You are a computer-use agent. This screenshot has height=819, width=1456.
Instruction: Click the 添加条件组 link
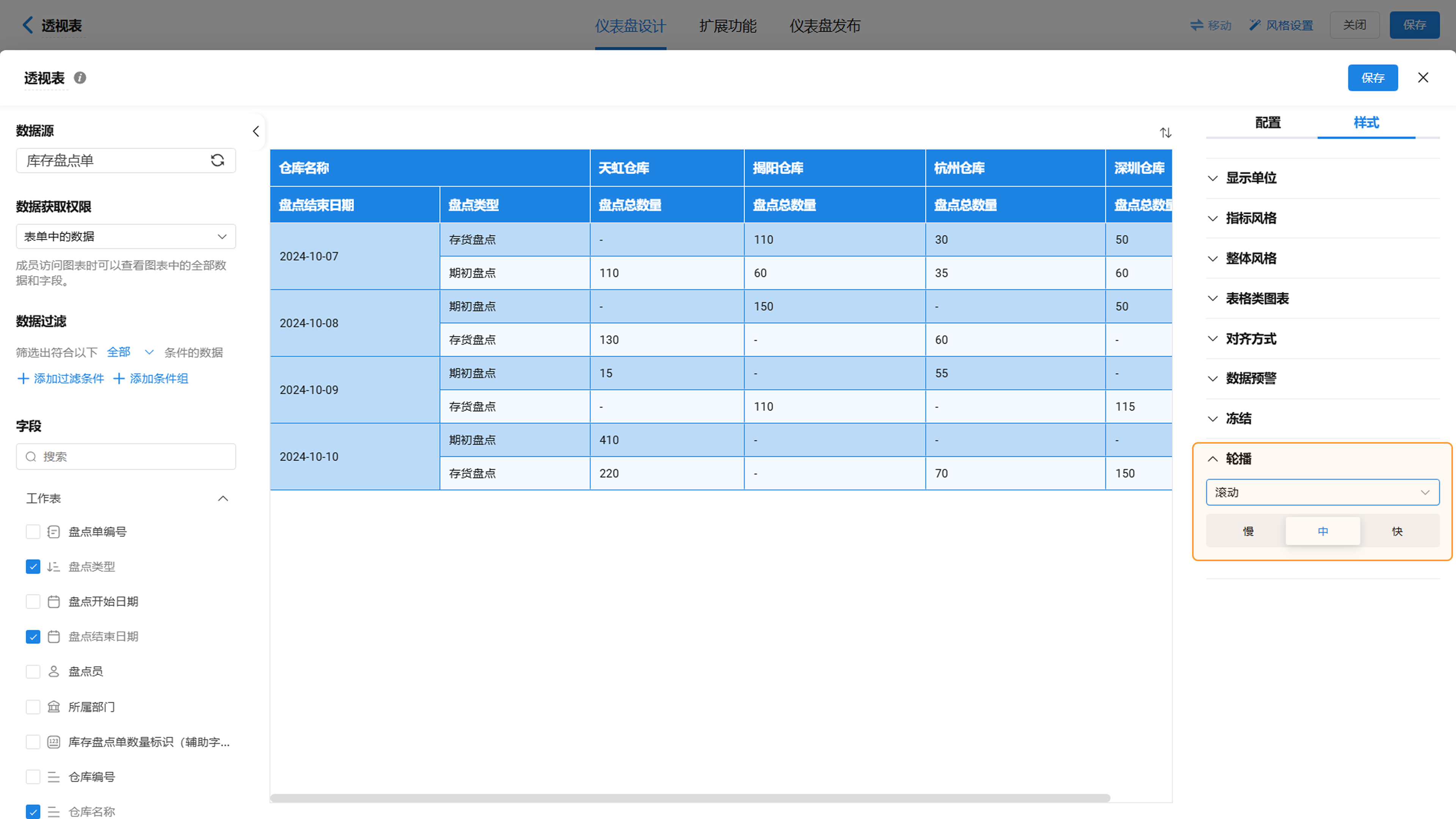(151, 379)
